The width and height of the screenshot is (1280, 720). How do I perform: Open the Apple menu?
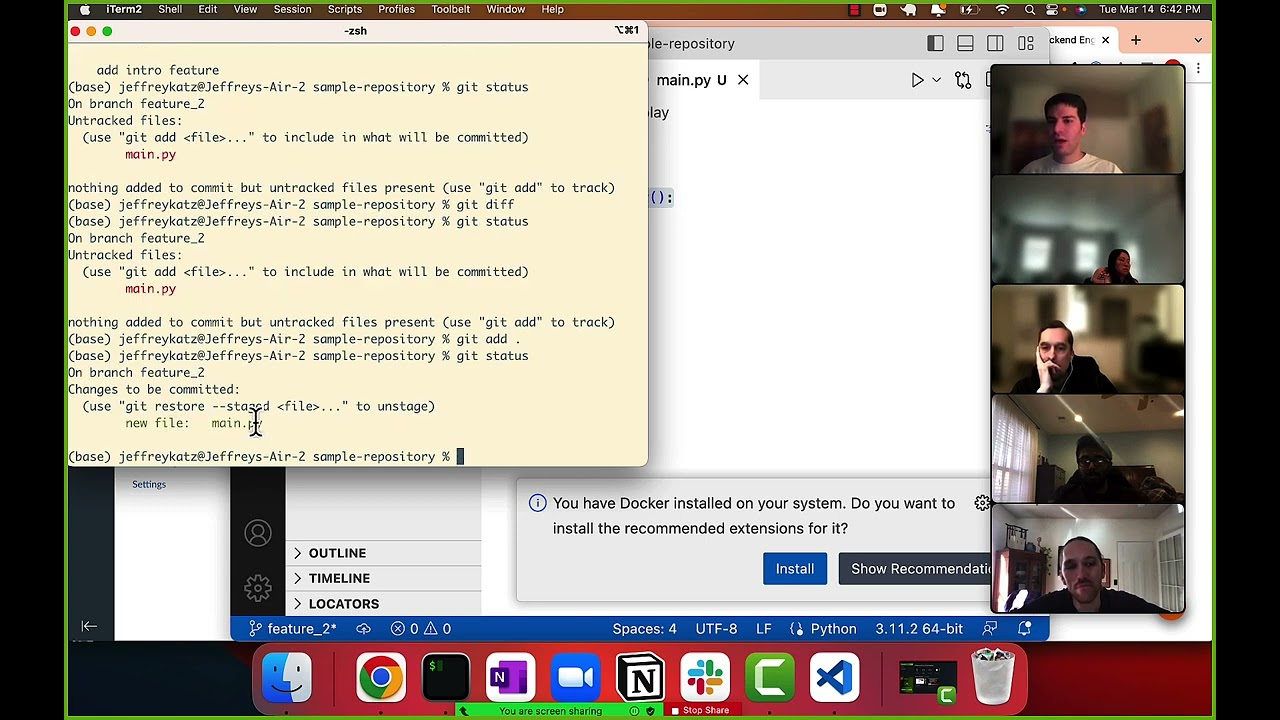(x=85, y=9)
